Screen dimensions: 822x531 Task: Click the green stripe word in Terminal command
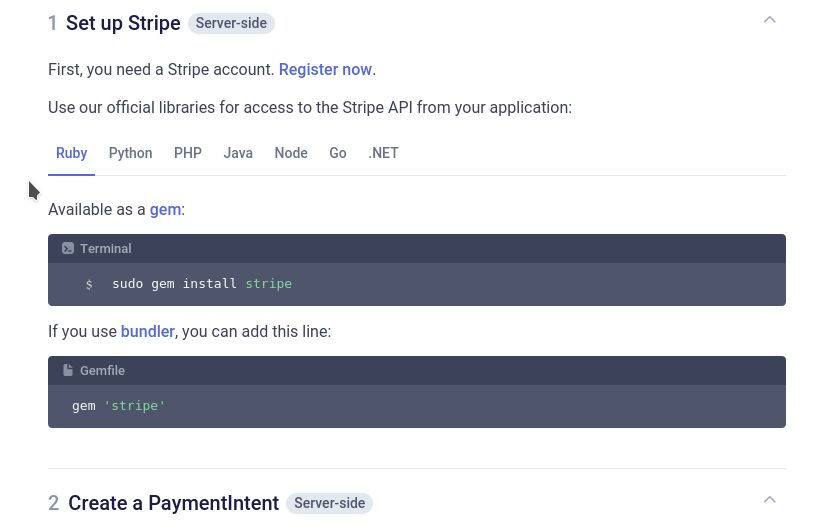pos(268,284)
